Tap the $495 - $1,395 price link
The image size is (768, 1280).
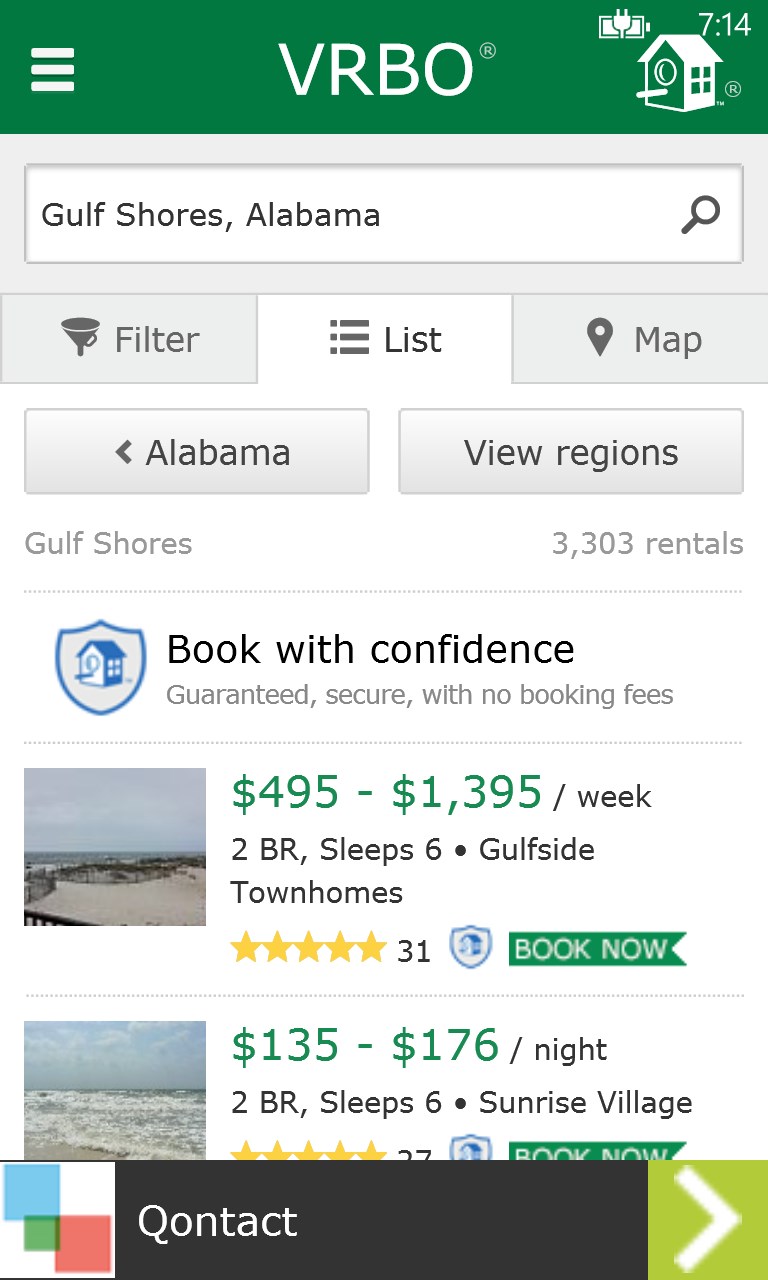(x=386, y=792)
